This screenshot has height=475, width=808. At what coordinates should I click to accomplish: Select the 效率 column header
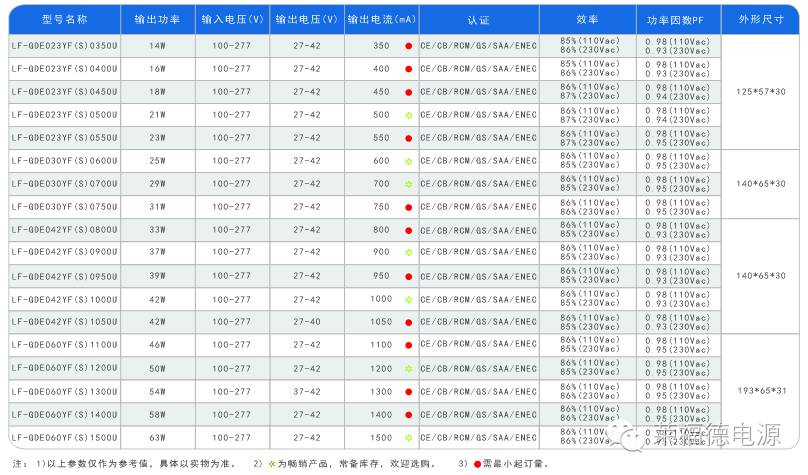(x=587, y=20)
